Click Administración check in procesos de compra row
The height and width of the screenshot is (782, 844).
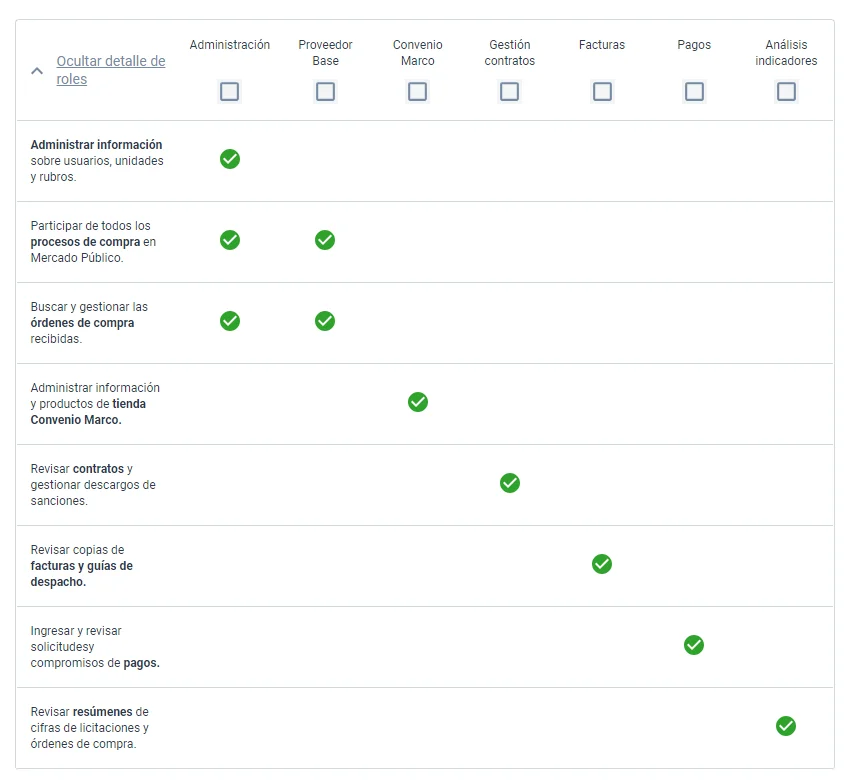230,240
